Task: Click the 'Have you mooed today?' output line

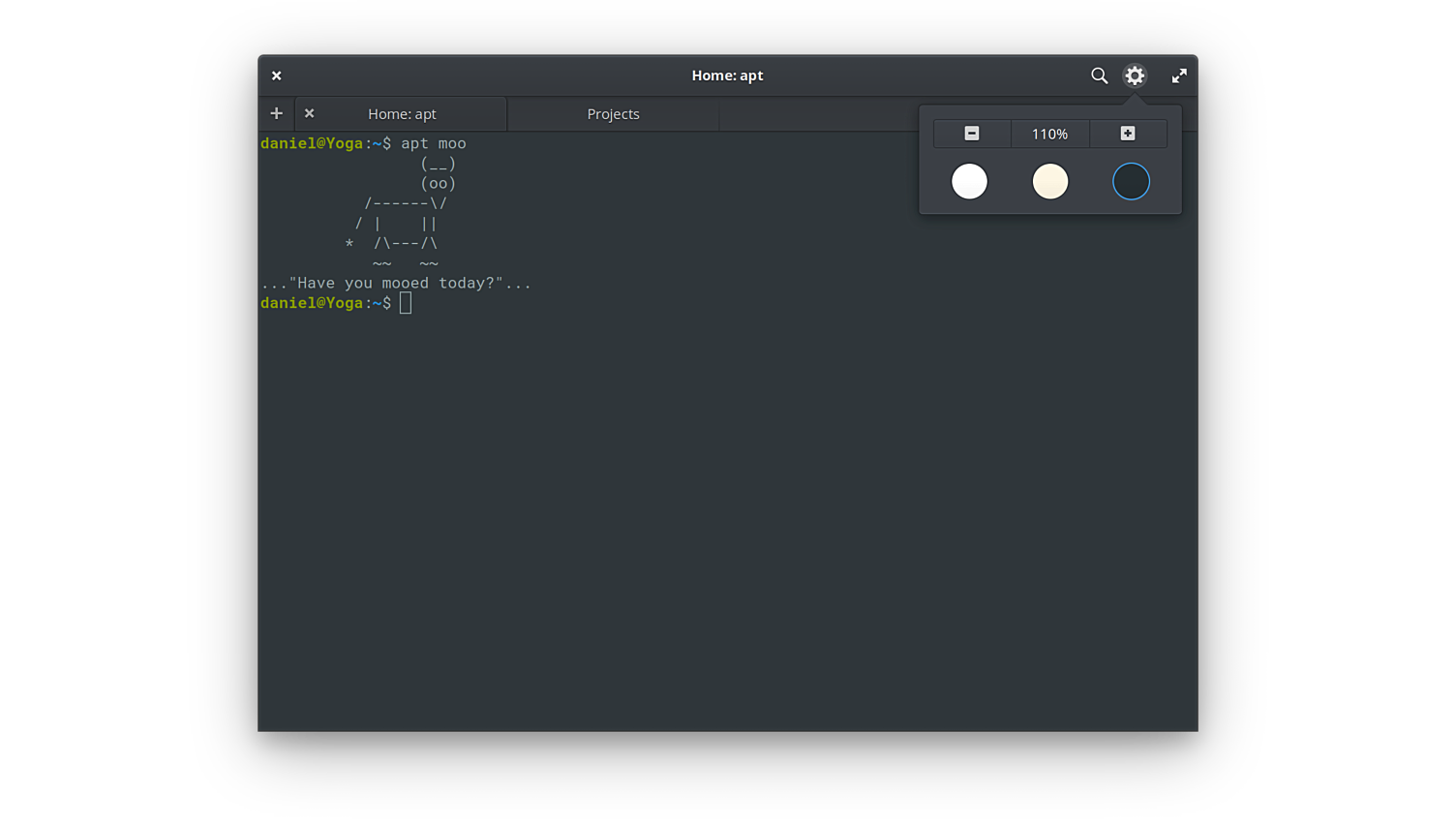Action: pos(396,283)
